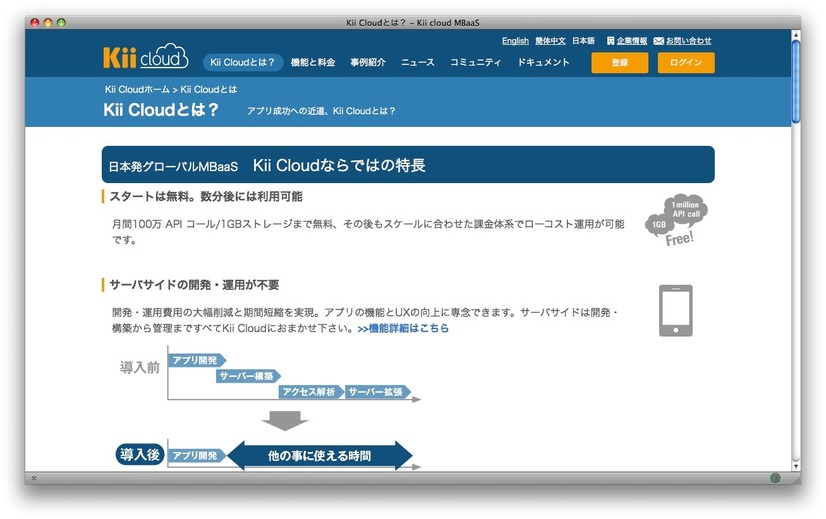Click the green status icon in bottom bar
This screenshot has width=826, height=519.
click(x=775, y=478)
